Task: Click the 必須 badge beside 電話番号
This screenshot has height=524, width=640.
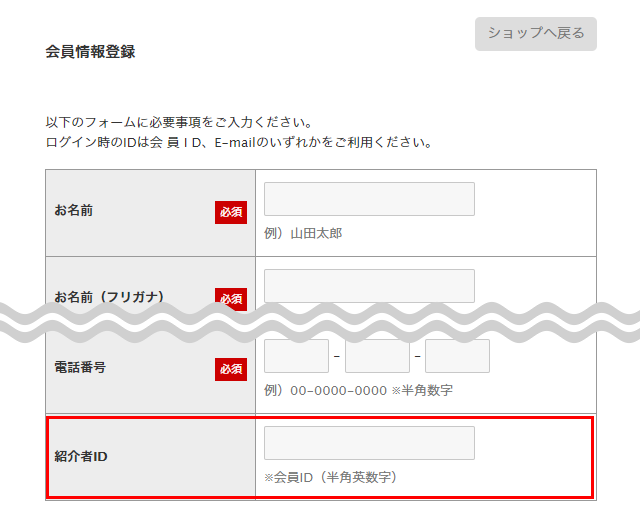Action: pos(231,369)
